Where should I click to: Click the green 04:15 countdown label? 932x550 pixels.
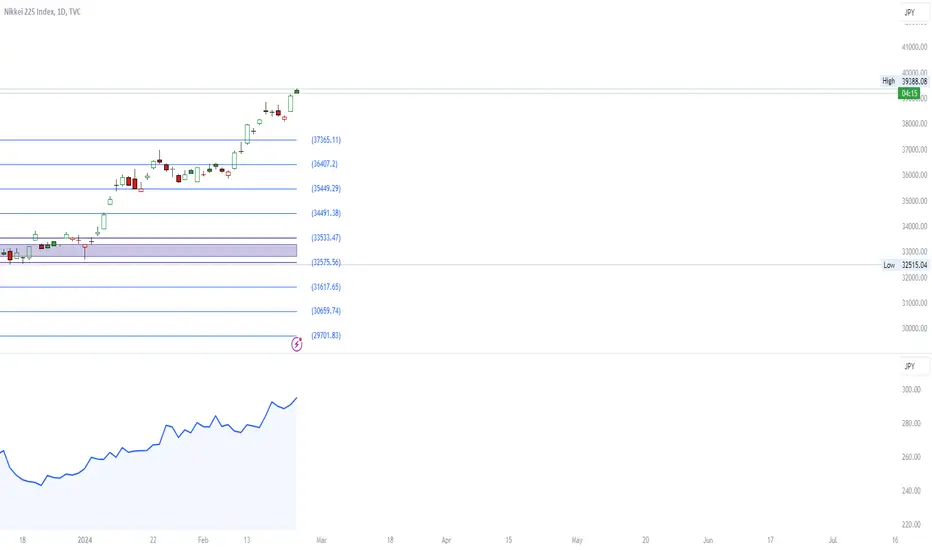(909, 93)
